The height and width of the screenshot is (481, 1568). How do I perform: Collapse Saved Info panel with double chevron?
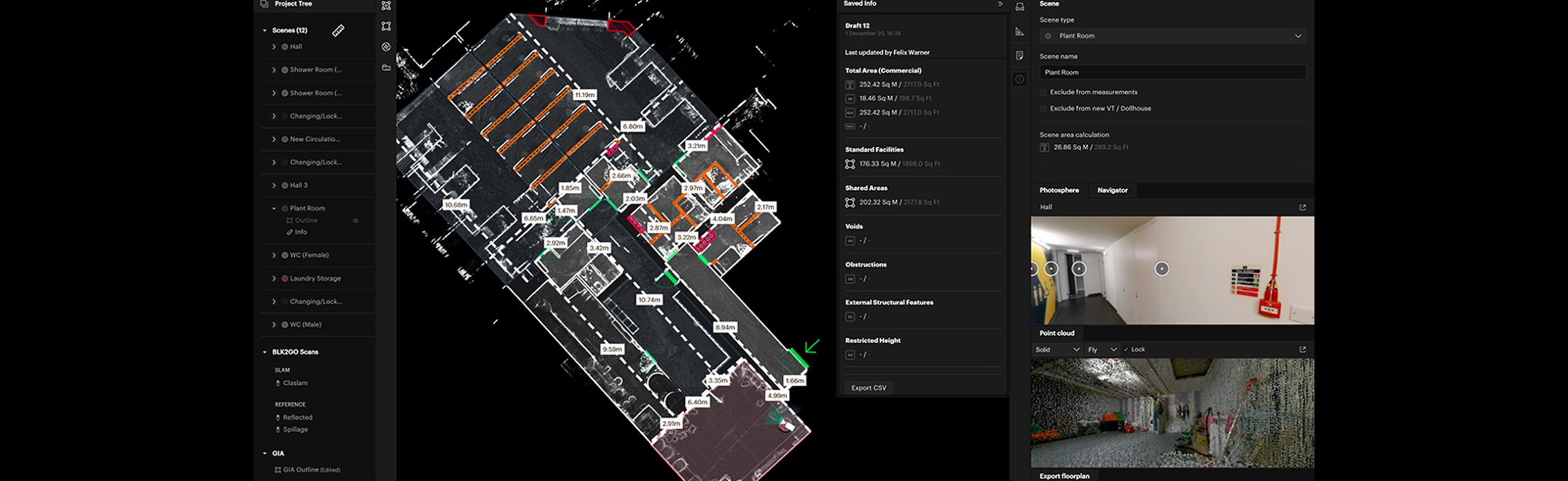[1000, 4]
